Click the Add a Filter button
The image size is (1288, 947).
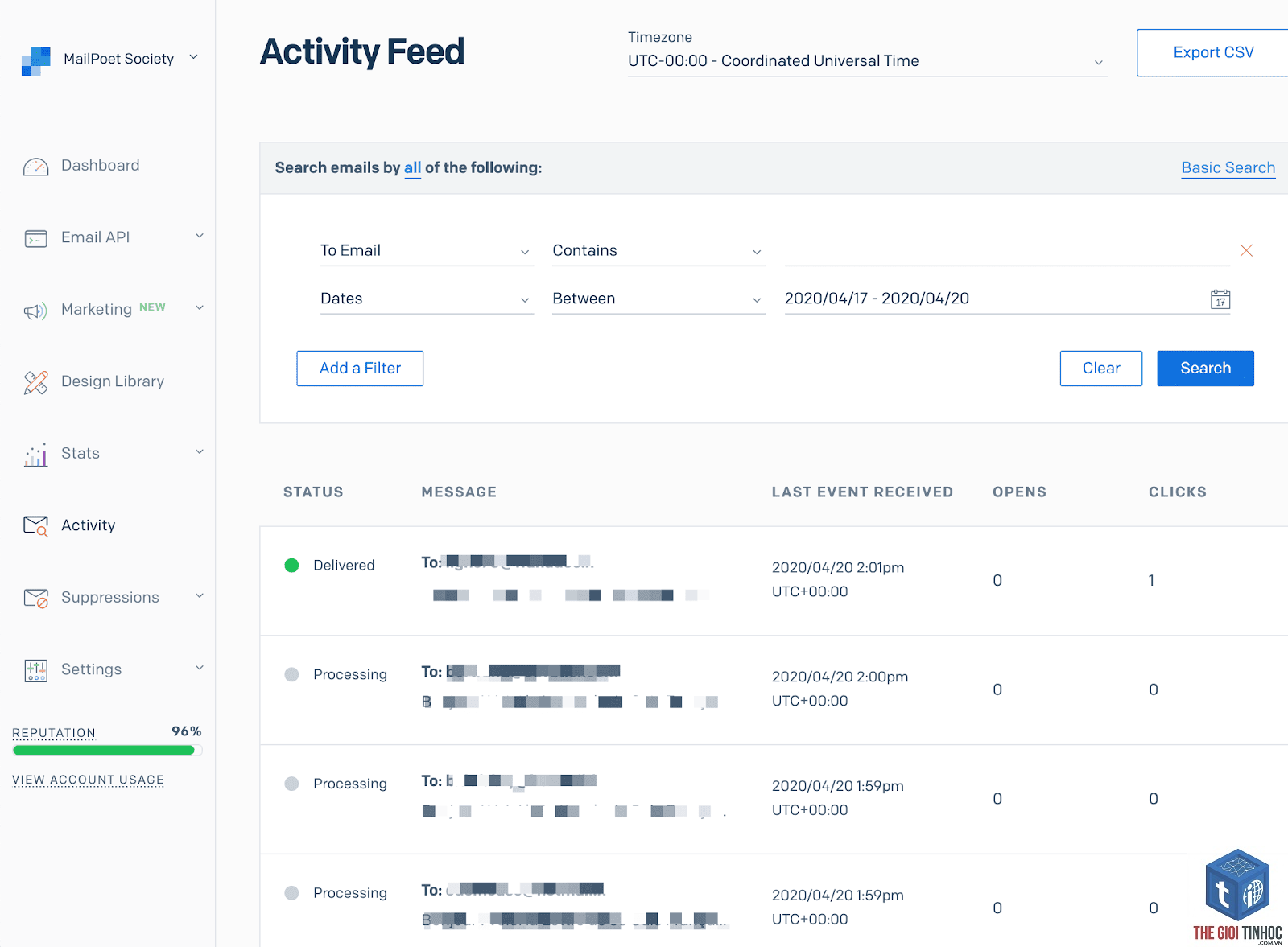[x=360, y=369]
